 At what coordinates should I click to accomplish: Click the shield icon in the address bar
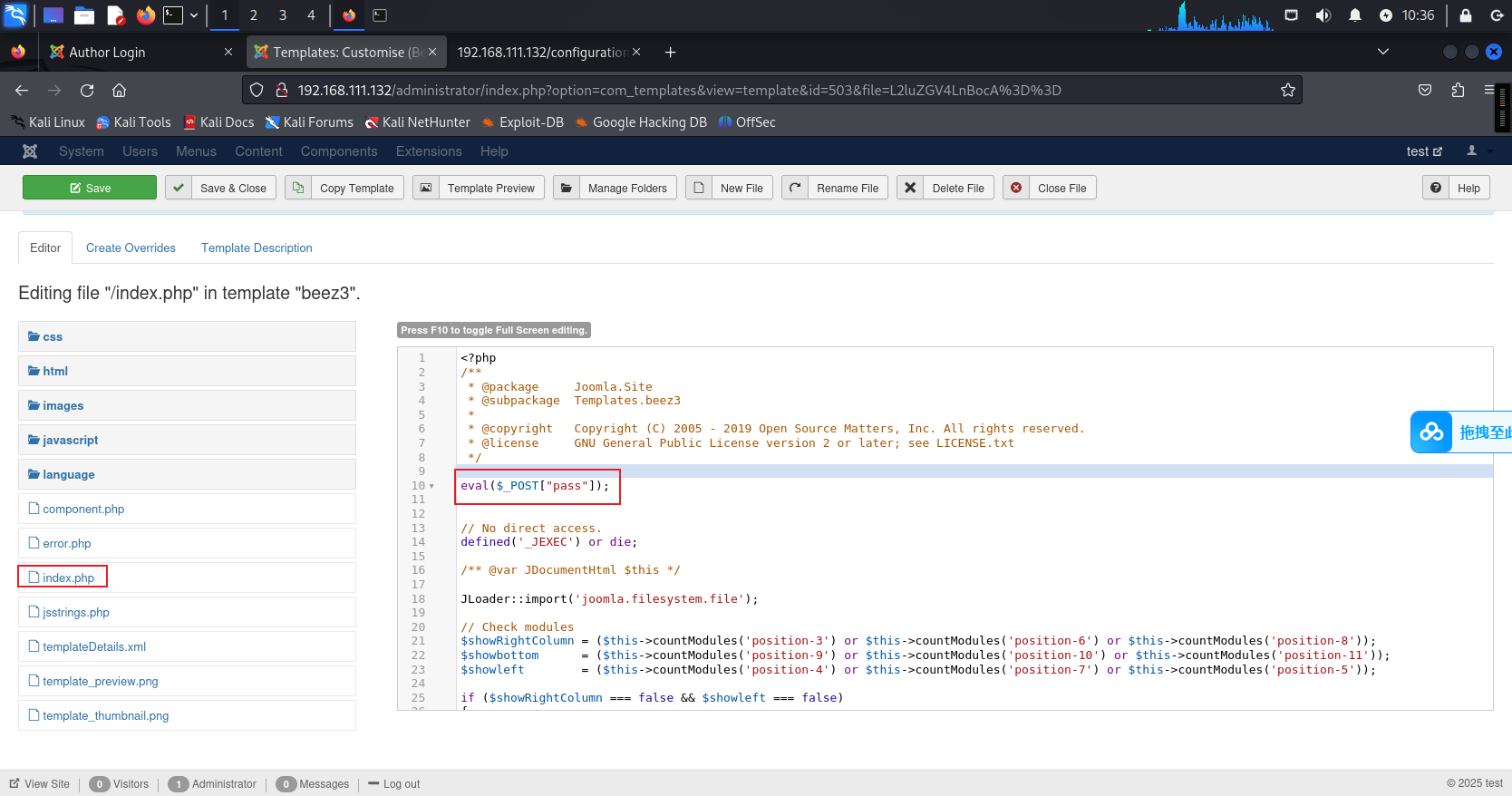click(257, 90)
